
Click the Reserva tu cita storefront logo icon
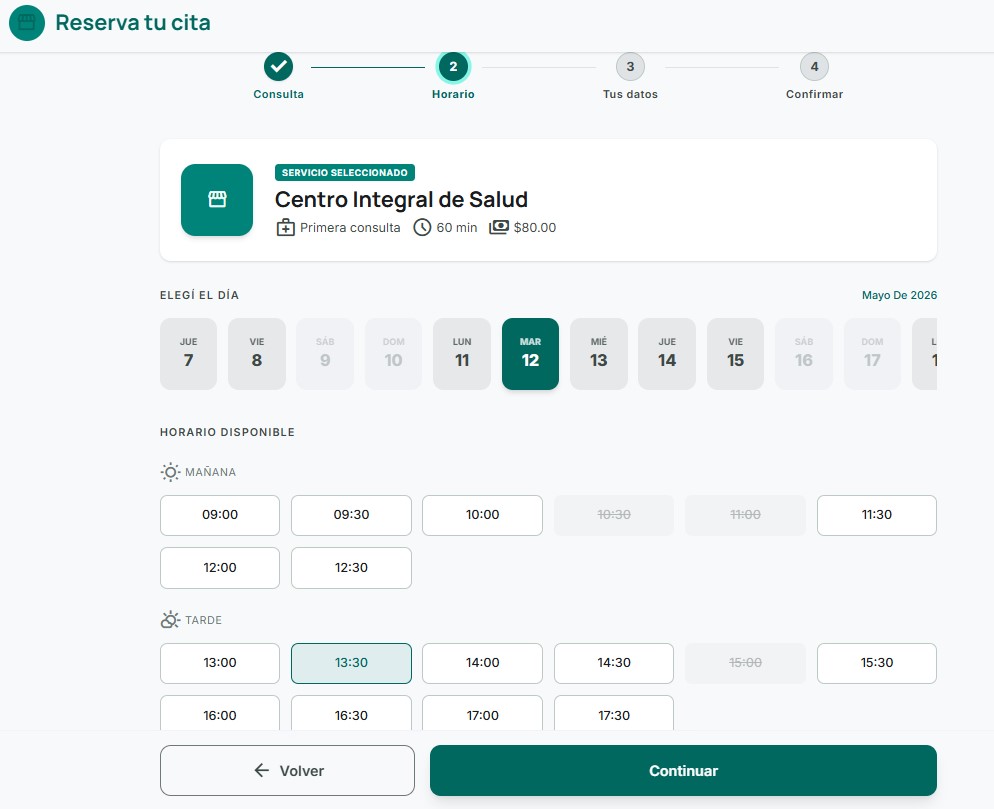pos(27,23)
